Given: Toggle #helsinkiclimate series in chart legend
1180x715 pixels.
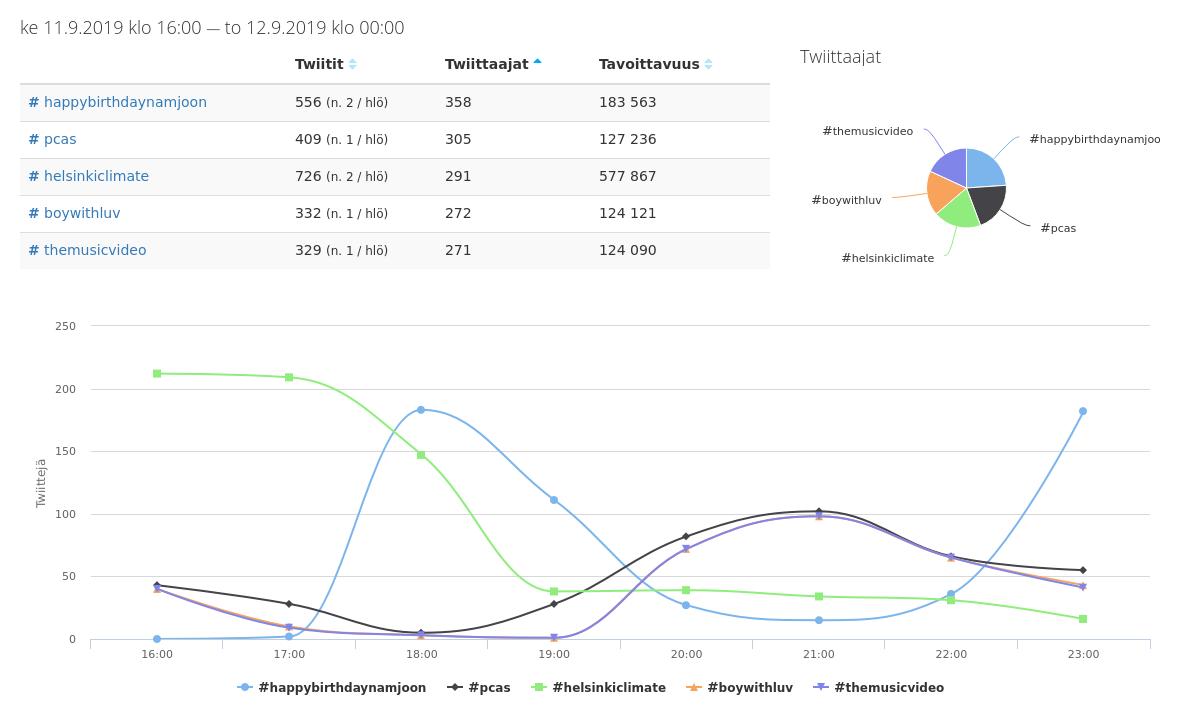Looking at the screenshot, I should point(598,687).
